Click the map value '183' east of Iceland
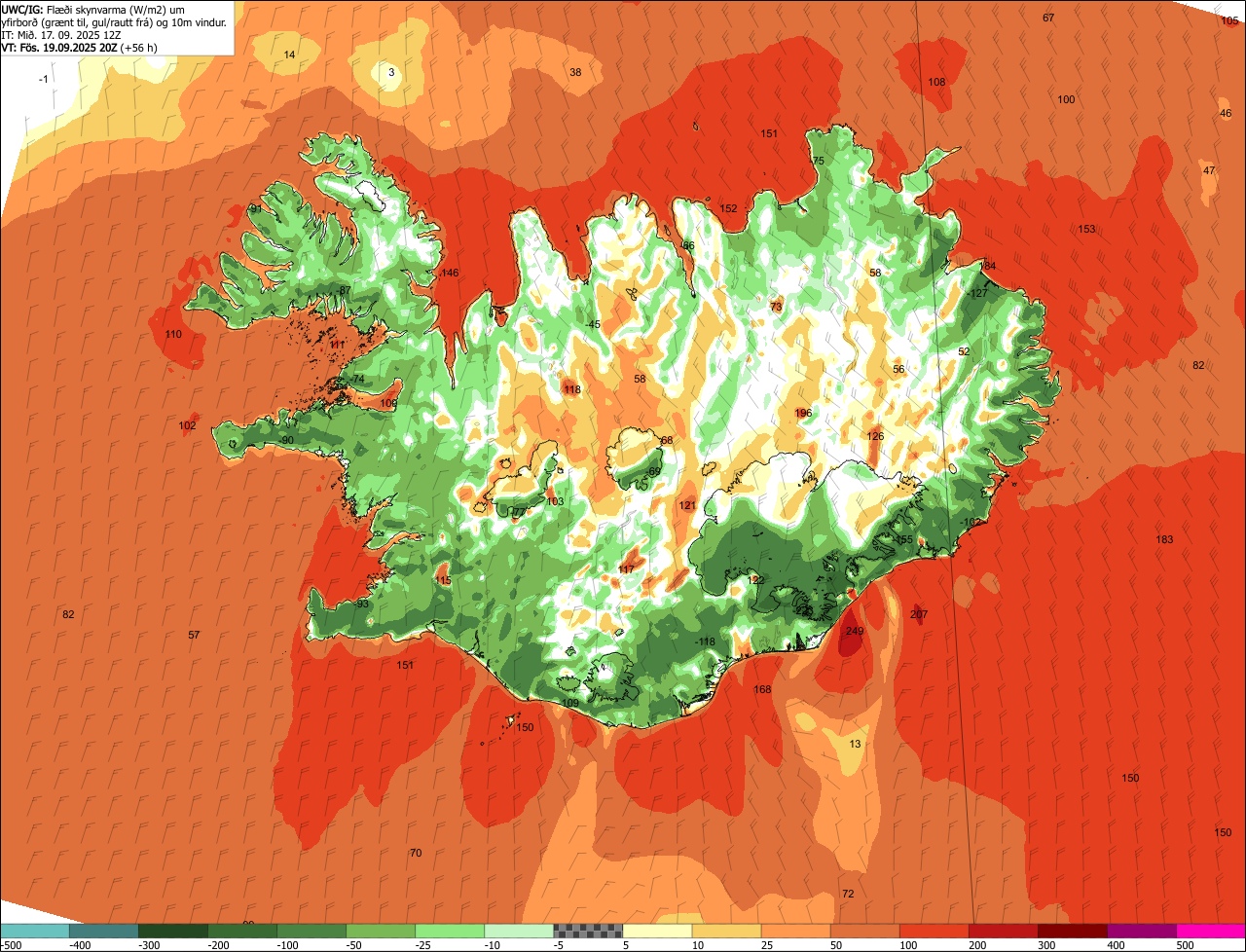1246x952 pixels. [1164, 539]
